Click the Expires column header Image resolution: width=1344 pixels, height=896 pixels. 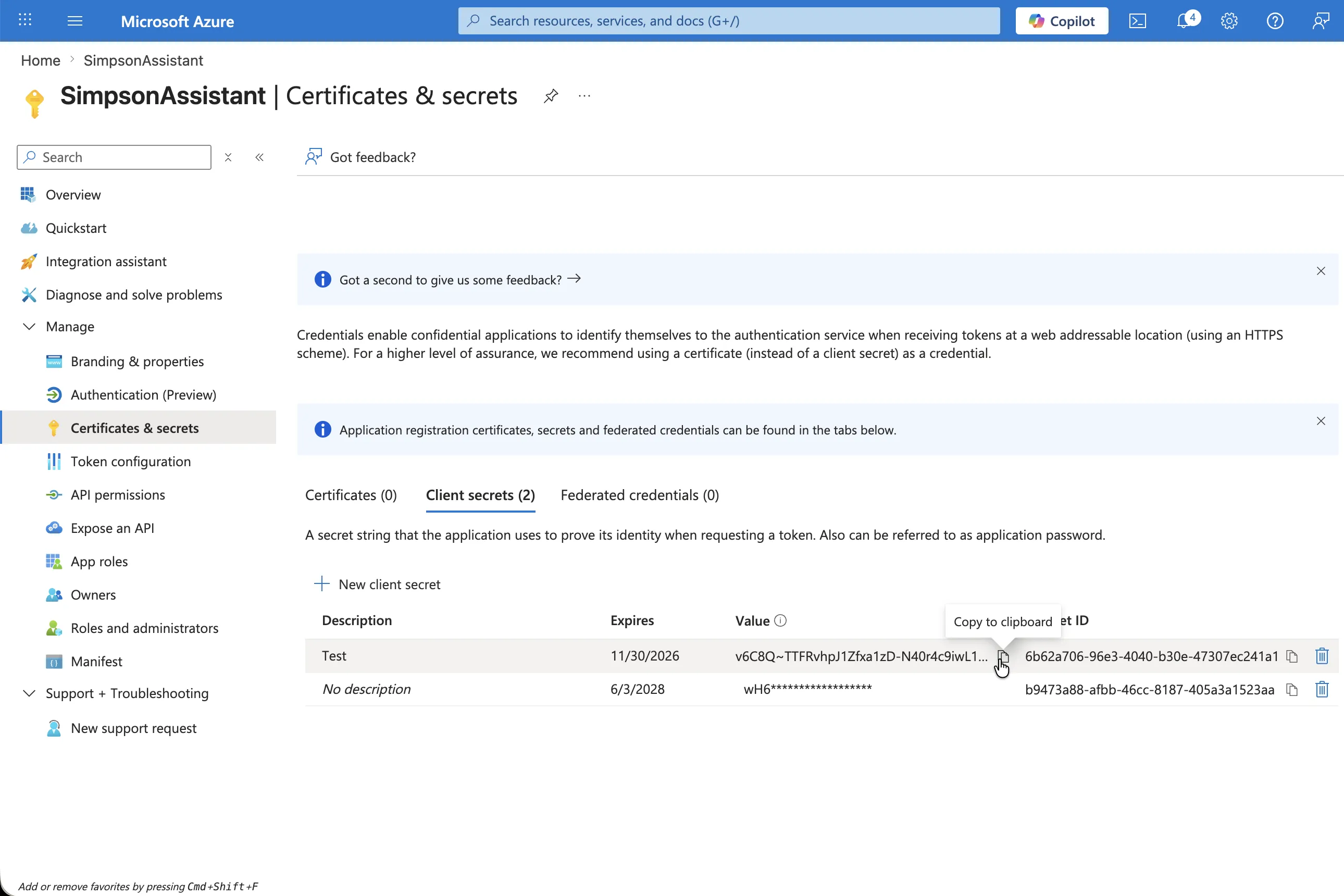coord(632,620)
